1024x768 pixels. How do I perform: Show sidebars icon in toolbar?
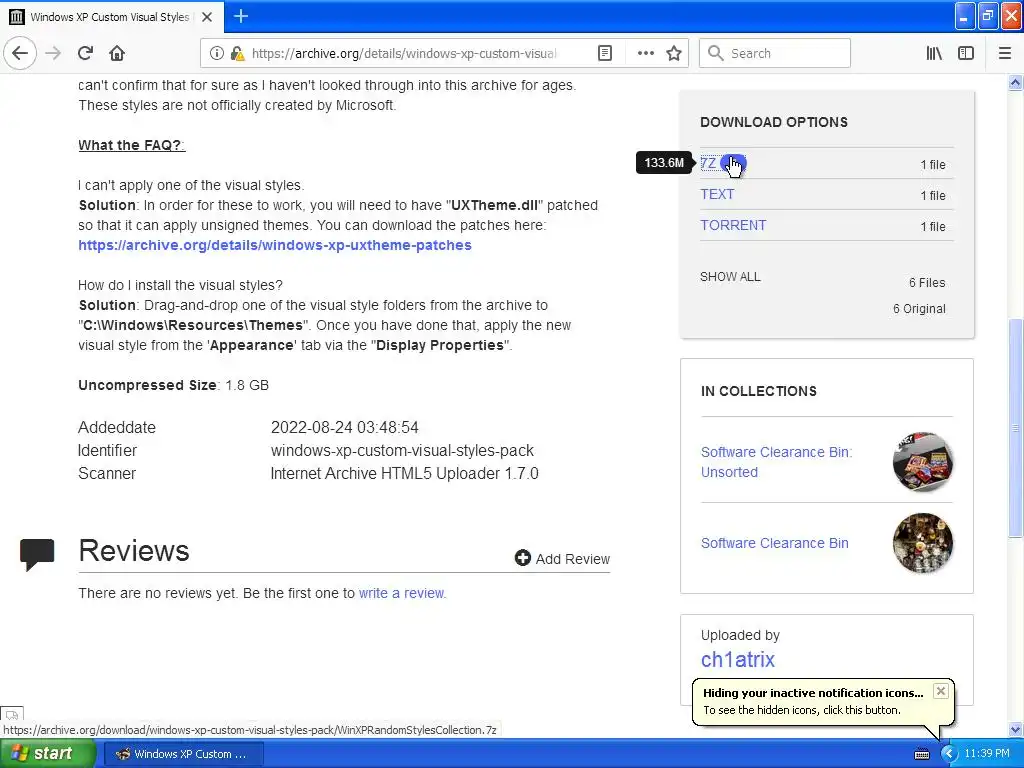(x=966, y=54)
